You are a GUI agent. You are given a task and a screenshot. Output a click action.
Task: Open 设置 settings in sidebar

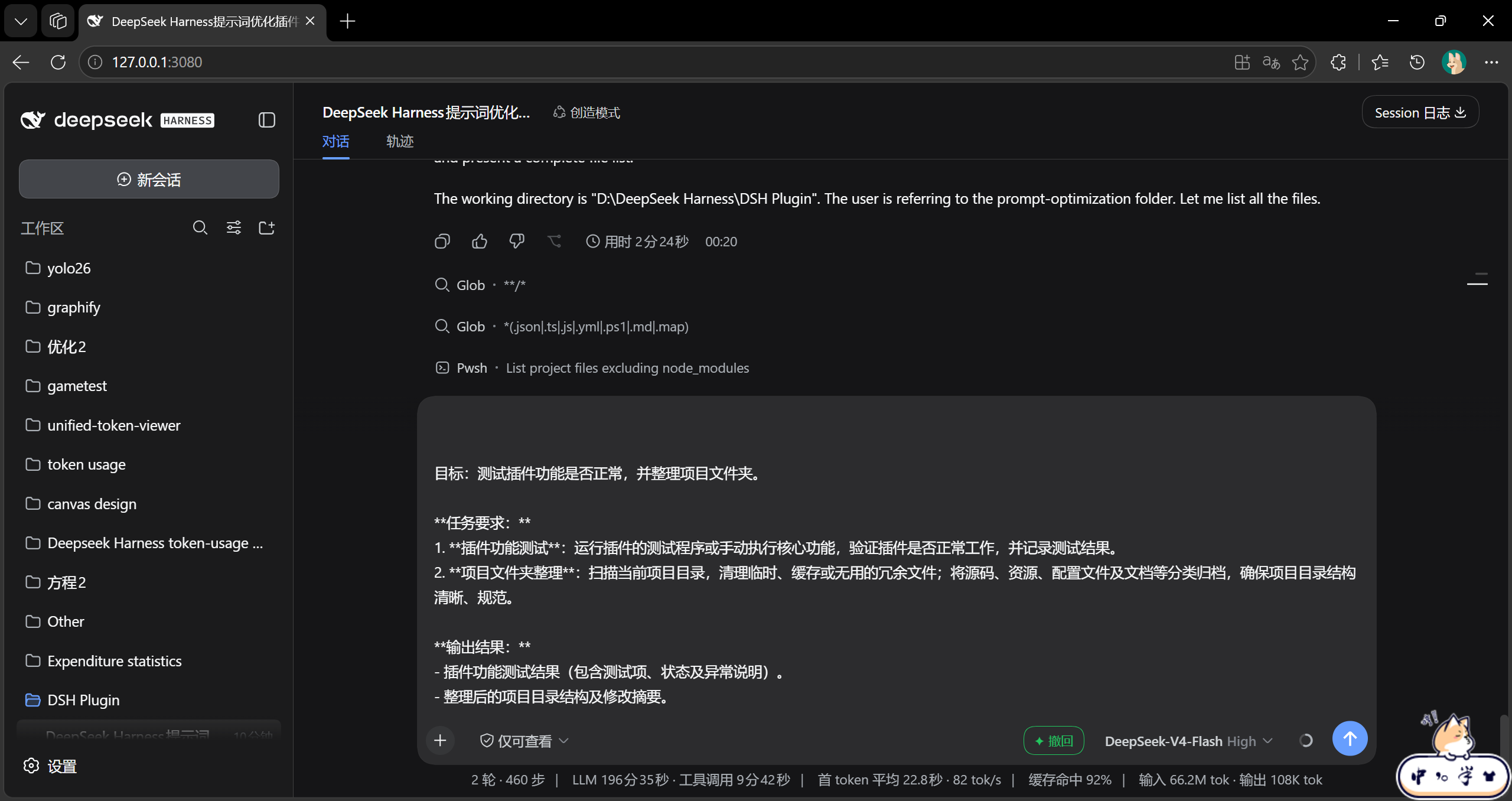pos(50,766)
